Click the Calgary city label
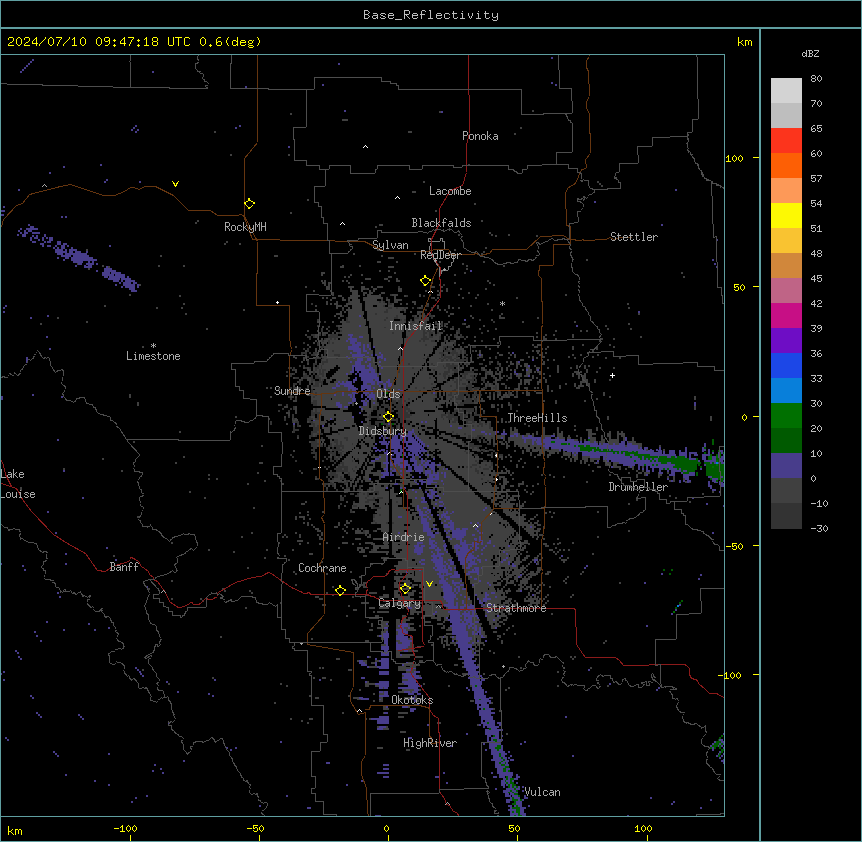The width and height of the screenshot is (862, 842). pos(400,603)
